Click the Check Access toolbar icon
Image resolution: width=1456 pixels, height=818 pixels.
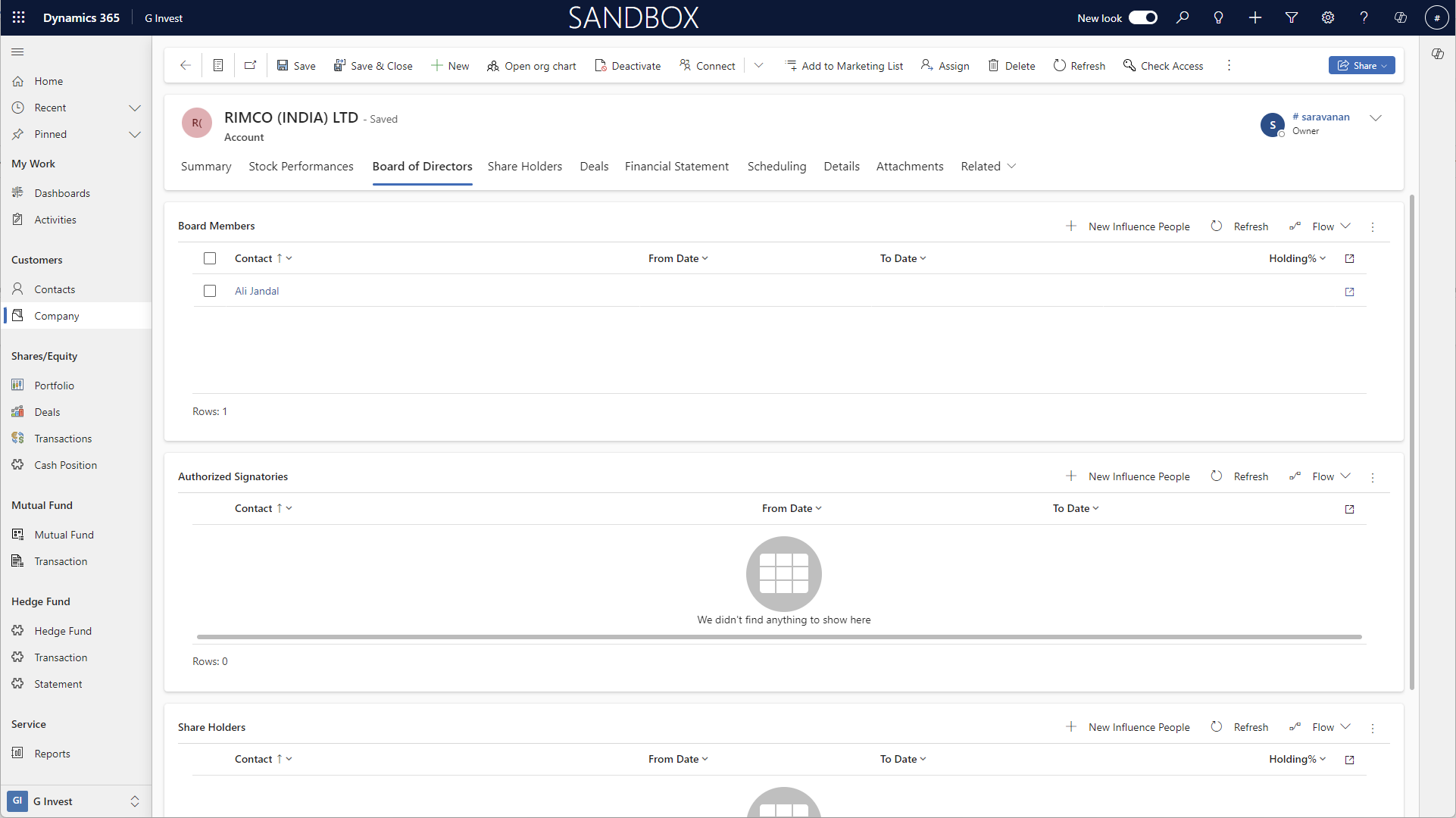pos(1129,66)
